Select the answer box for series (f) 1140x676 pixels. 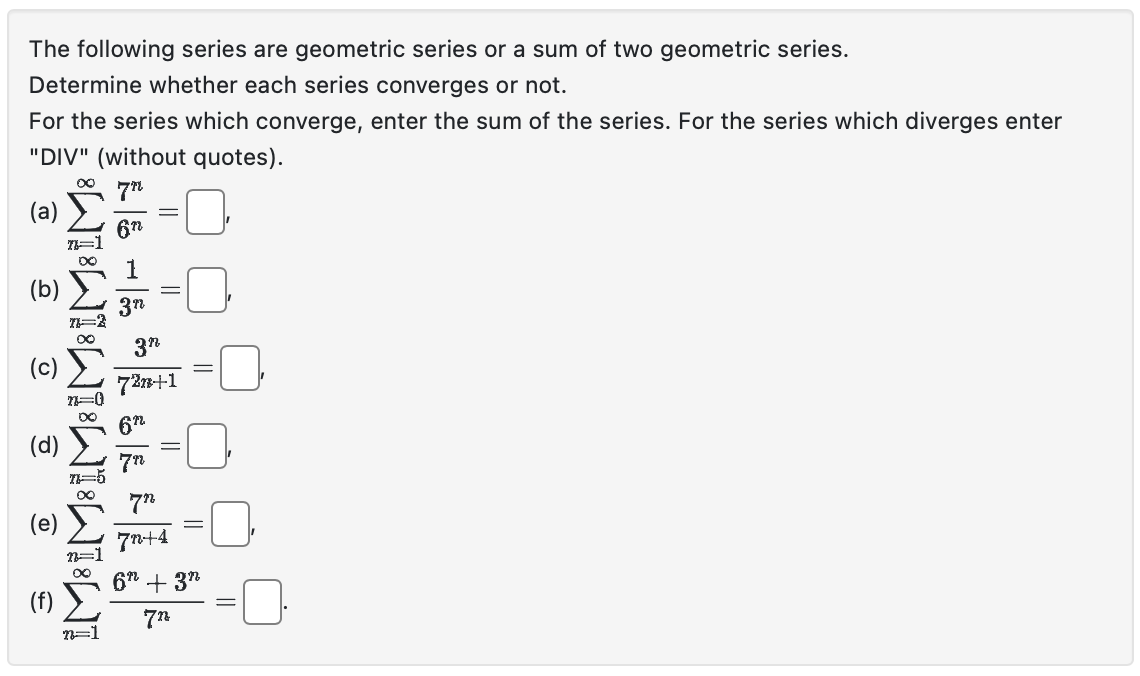(262, 602)
